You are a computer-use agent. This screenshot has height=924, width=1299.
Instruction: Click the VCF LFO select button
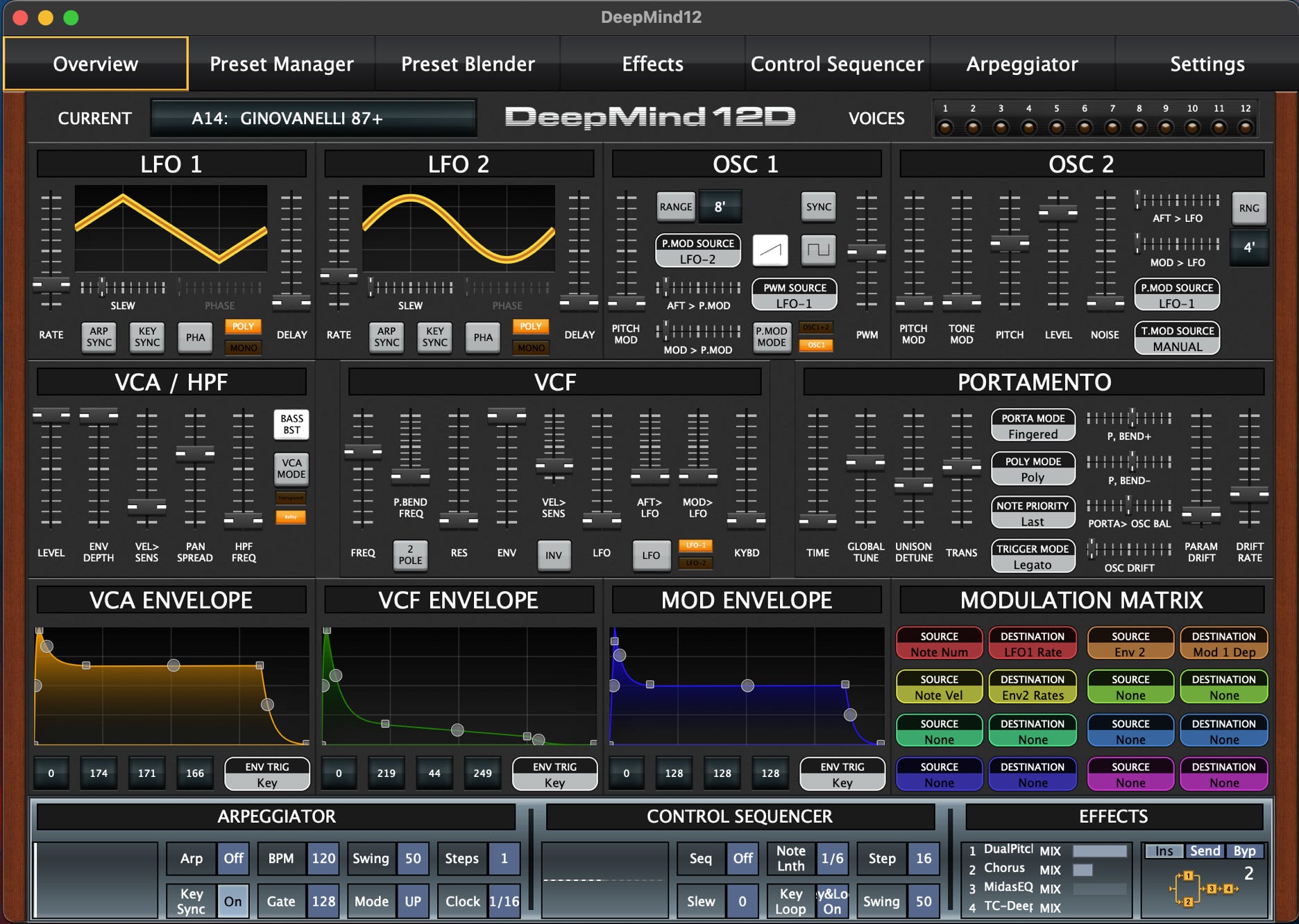tap(651, 556)
